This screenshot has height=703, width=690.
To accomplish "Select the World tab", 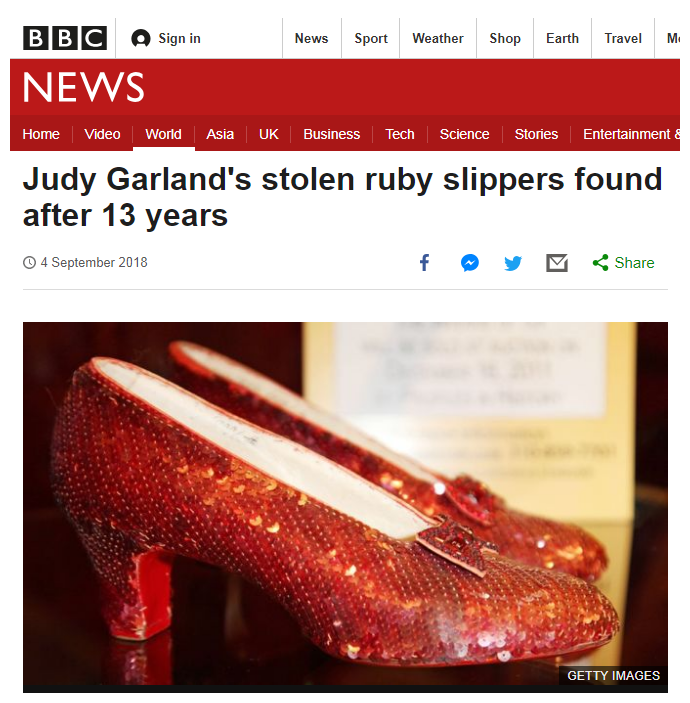I will click(163, 134).
